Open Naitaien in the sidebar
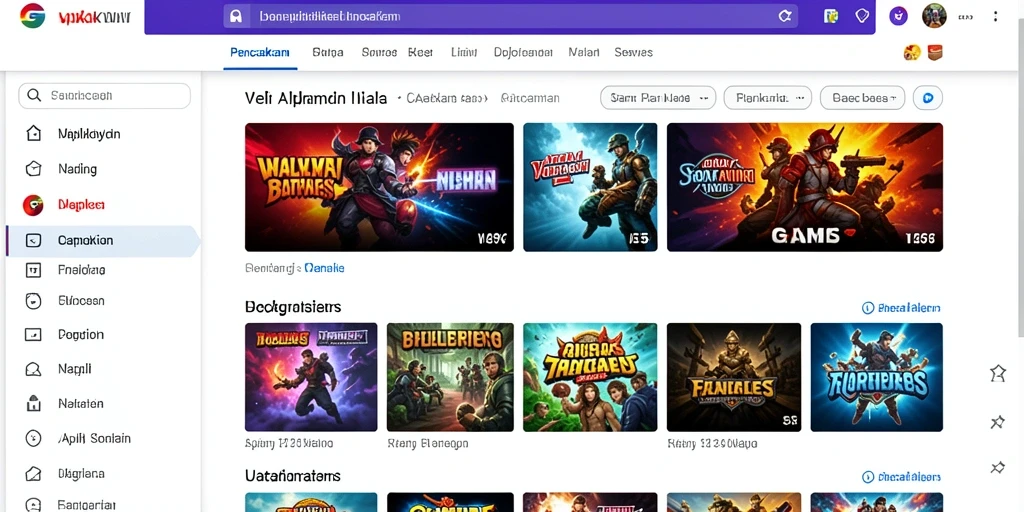Image resolution: width=1024 pixels, height=512 pixels. [x=80, y=404]
